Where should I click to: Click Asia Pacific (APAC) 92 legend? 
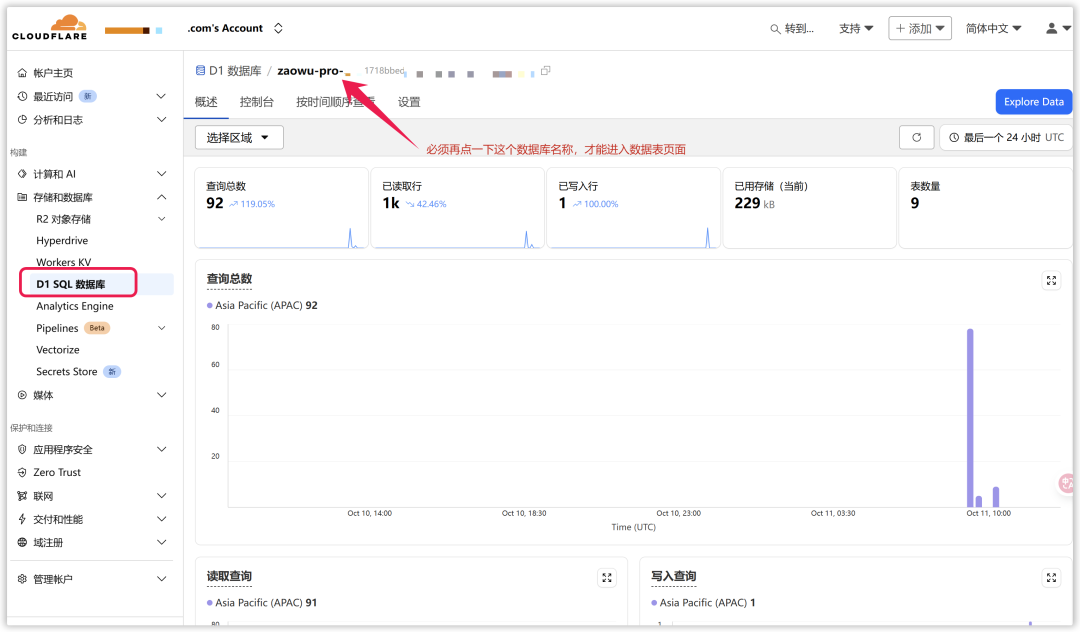[x=262, y=306]
